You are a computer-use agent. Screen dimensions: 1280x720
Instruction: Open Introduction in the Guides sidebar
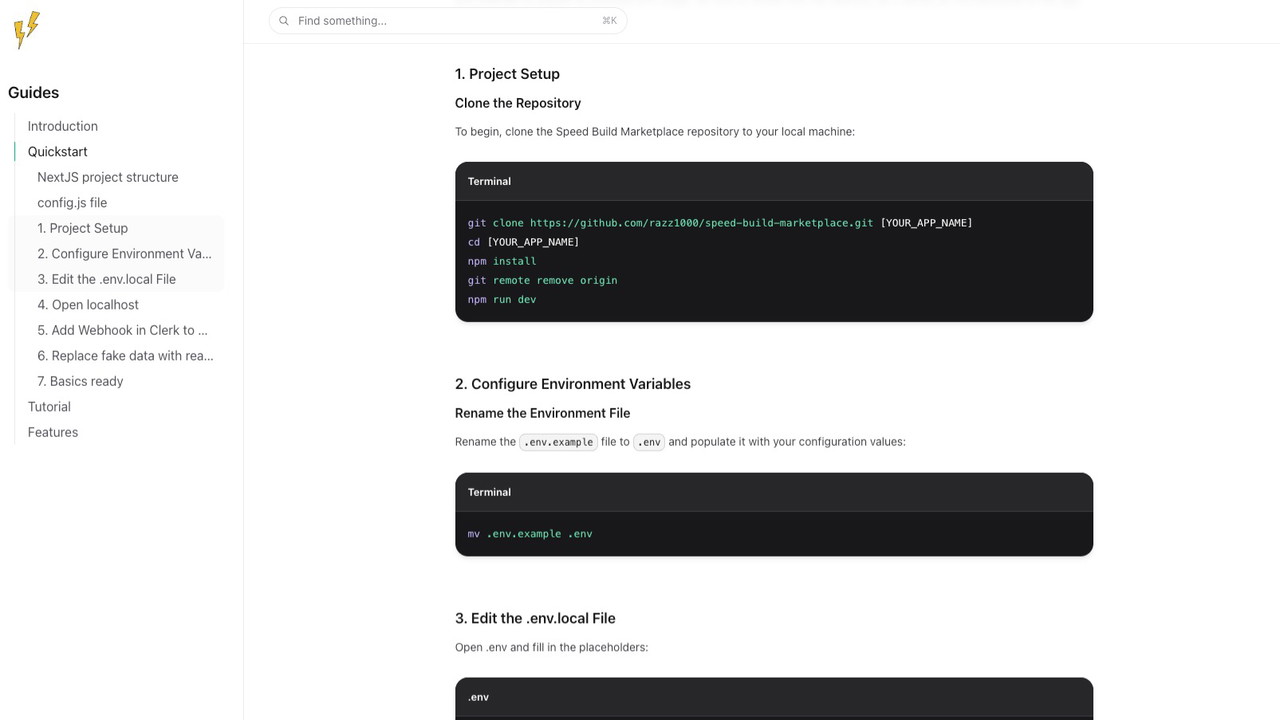[x=62, y=126]
